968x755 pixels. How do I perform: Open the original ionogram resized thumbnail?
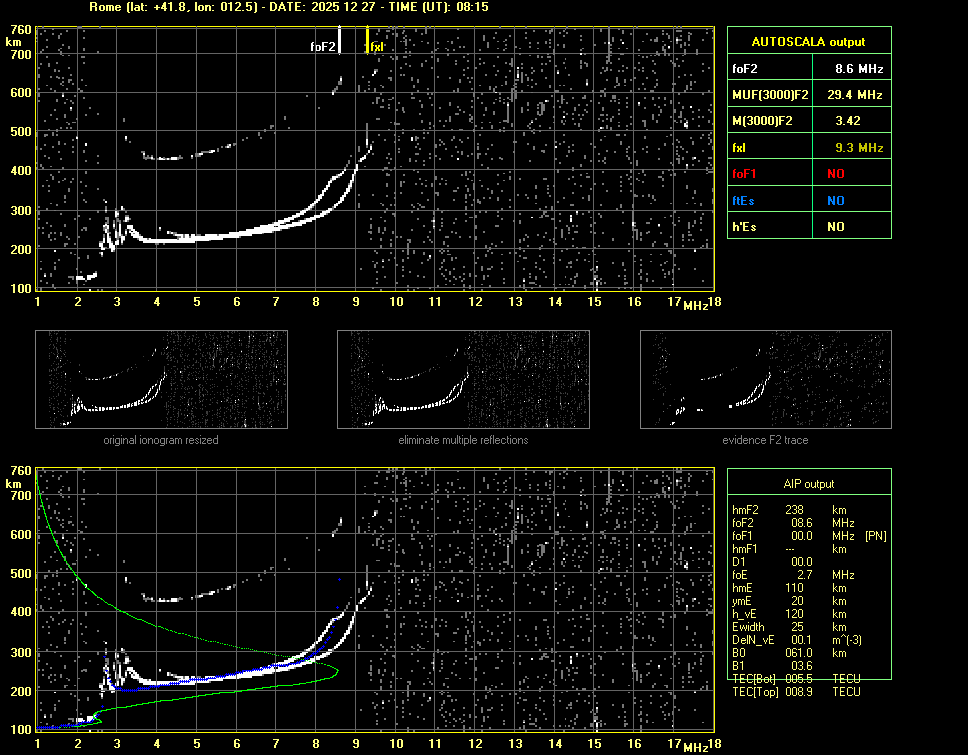[x=161, y=380]
